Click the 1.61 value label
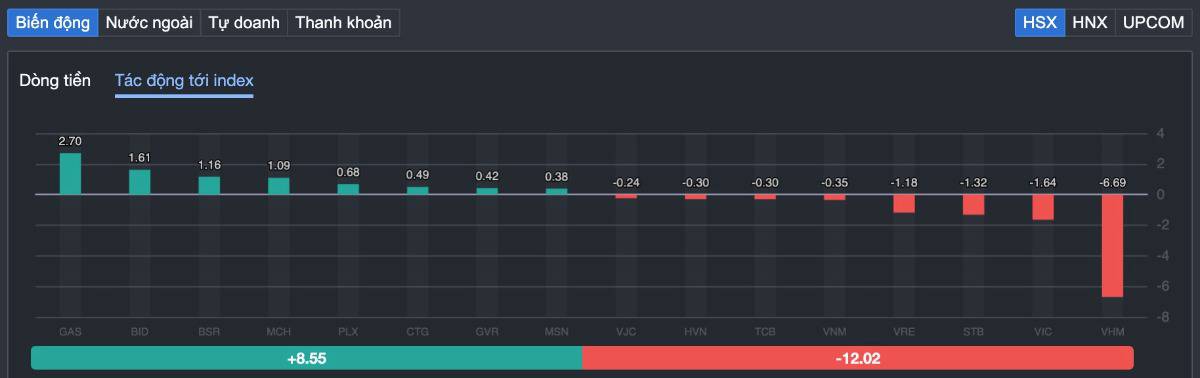The image size is (1200, 378). tap(140, 158)
